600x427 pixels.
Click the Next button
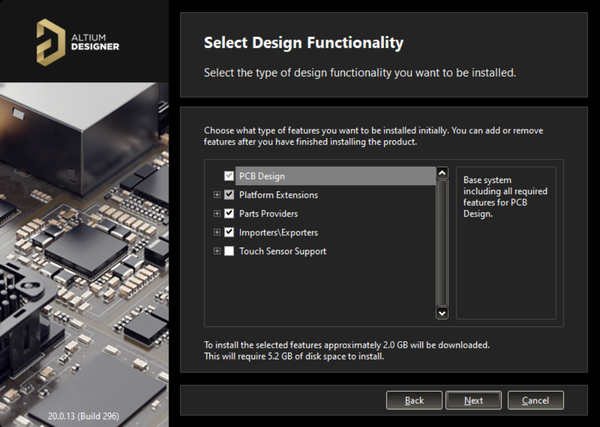click(x=474, y=400)
